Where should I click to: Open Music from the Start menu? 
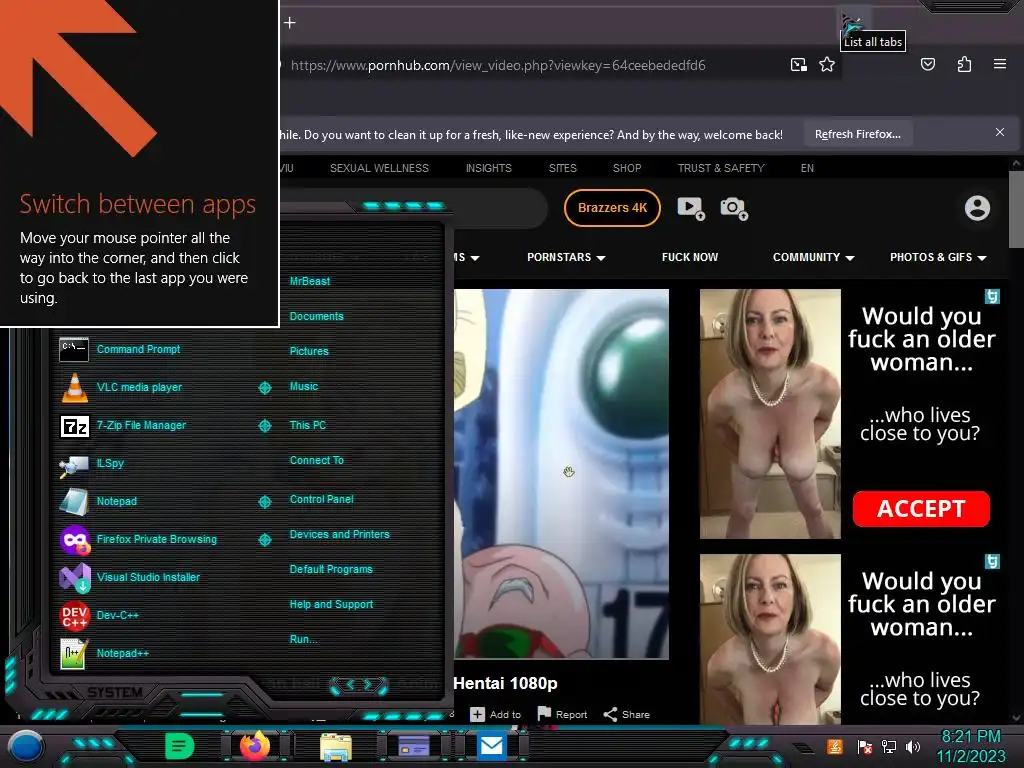304,387
